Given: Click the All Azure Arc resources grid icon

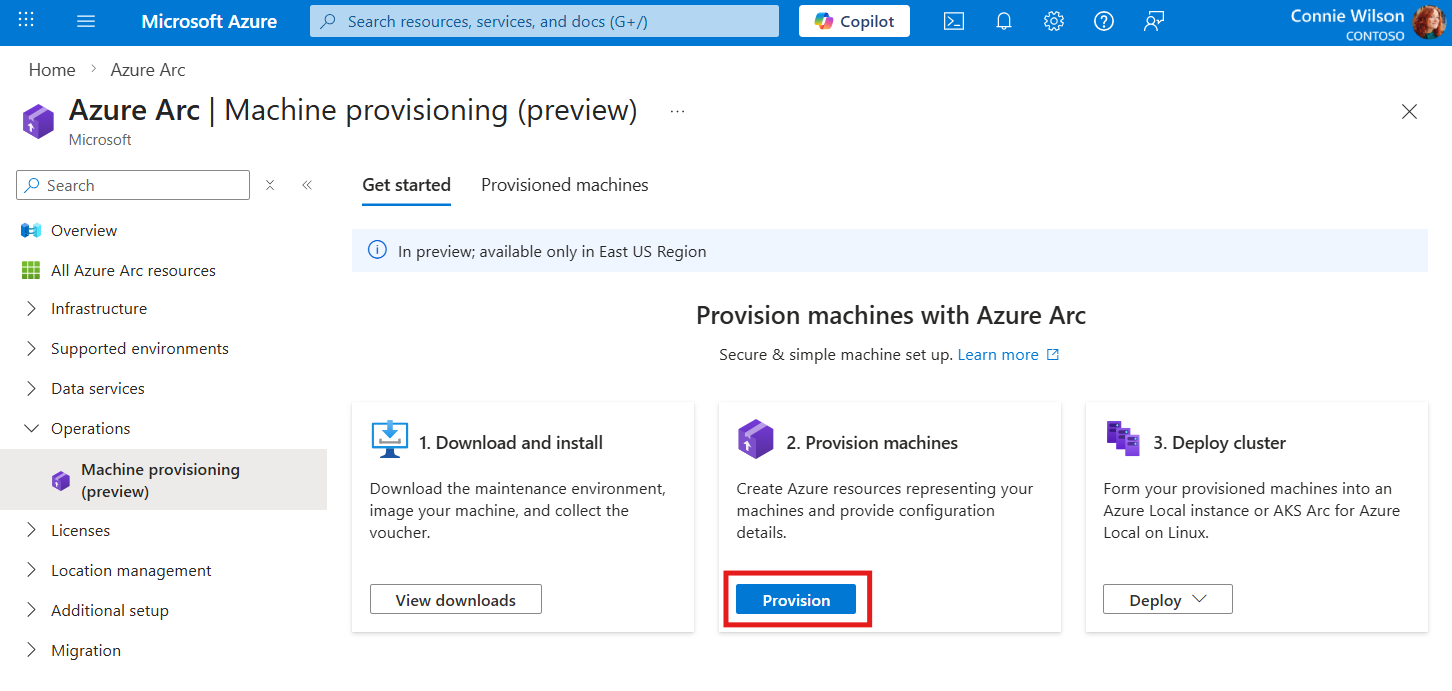Looking at the screenshot, I should coord(31,271).
